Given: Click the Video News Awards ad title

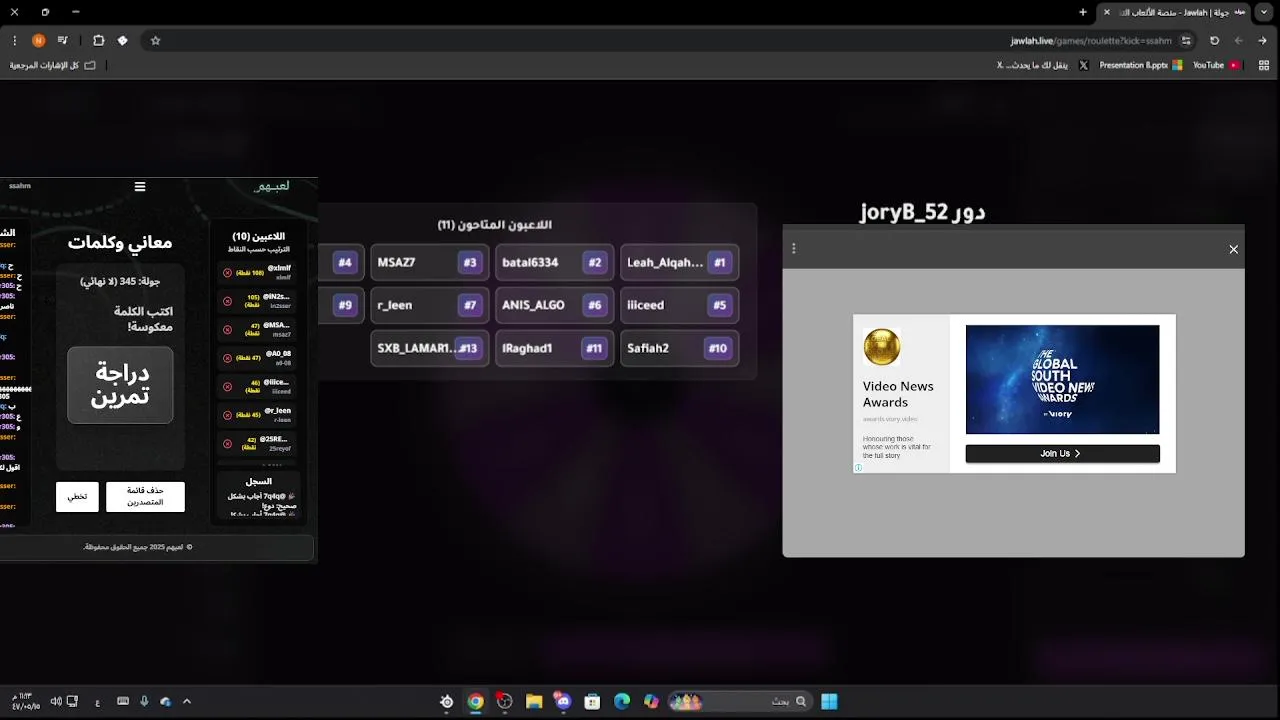Looking at the screenshot, I should (x=898, y=394).
